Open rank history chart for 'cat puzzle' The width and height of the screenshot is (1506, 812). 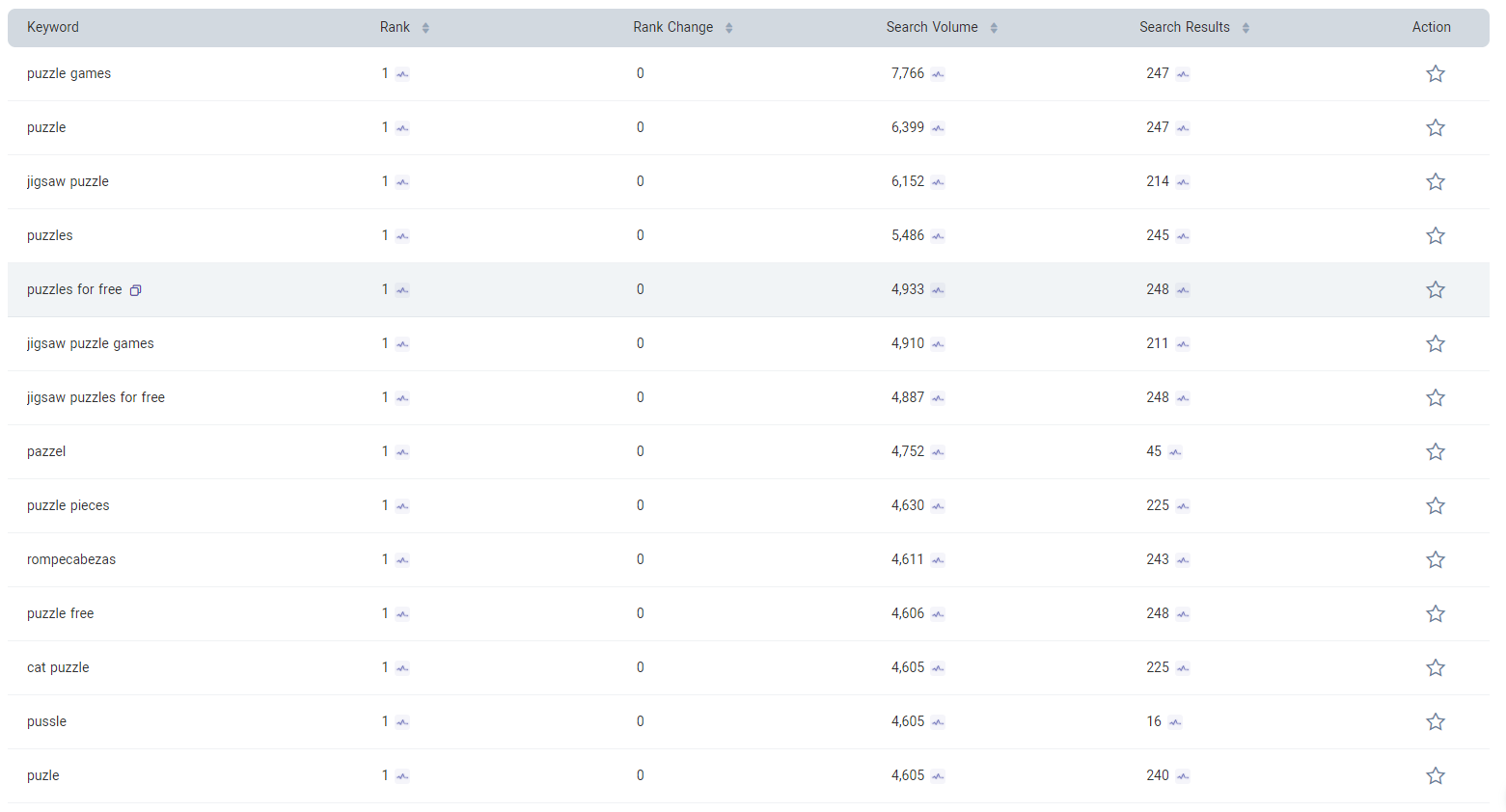[x=402, y=668]
